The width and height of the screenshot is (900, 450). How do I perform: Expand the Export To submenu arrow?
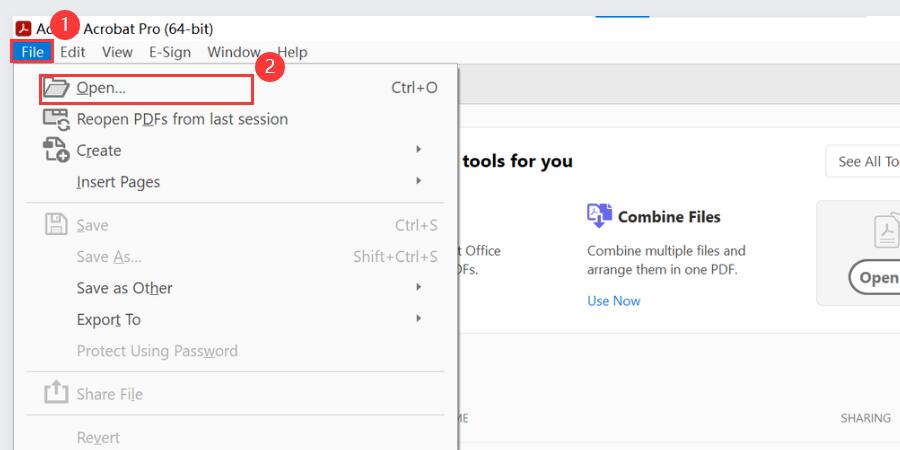click(x=419, y=319)
